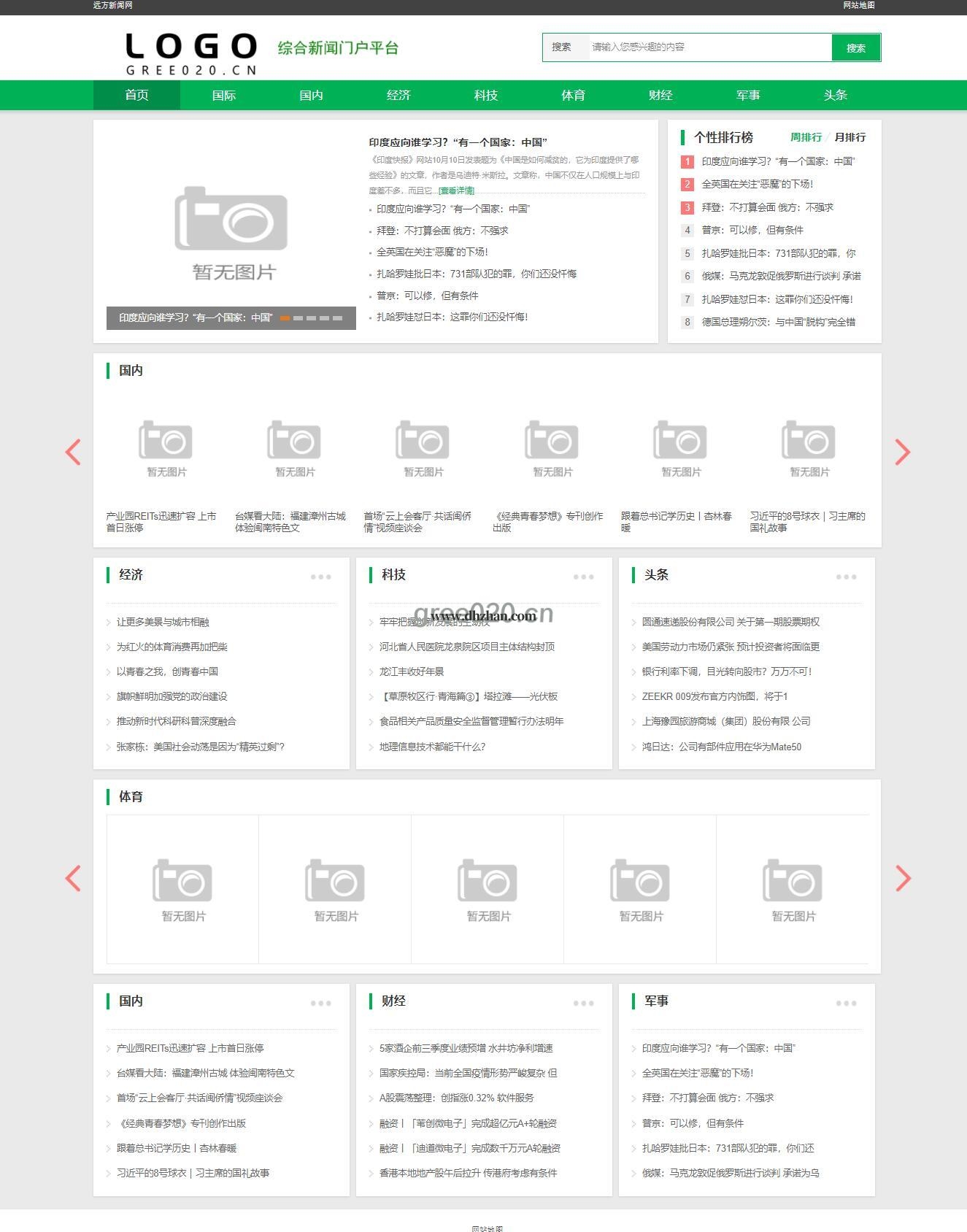Go to 科技 in the navigation bar
The width and height of the screenshot is (967, 1232).
click(x=486, y=96)
